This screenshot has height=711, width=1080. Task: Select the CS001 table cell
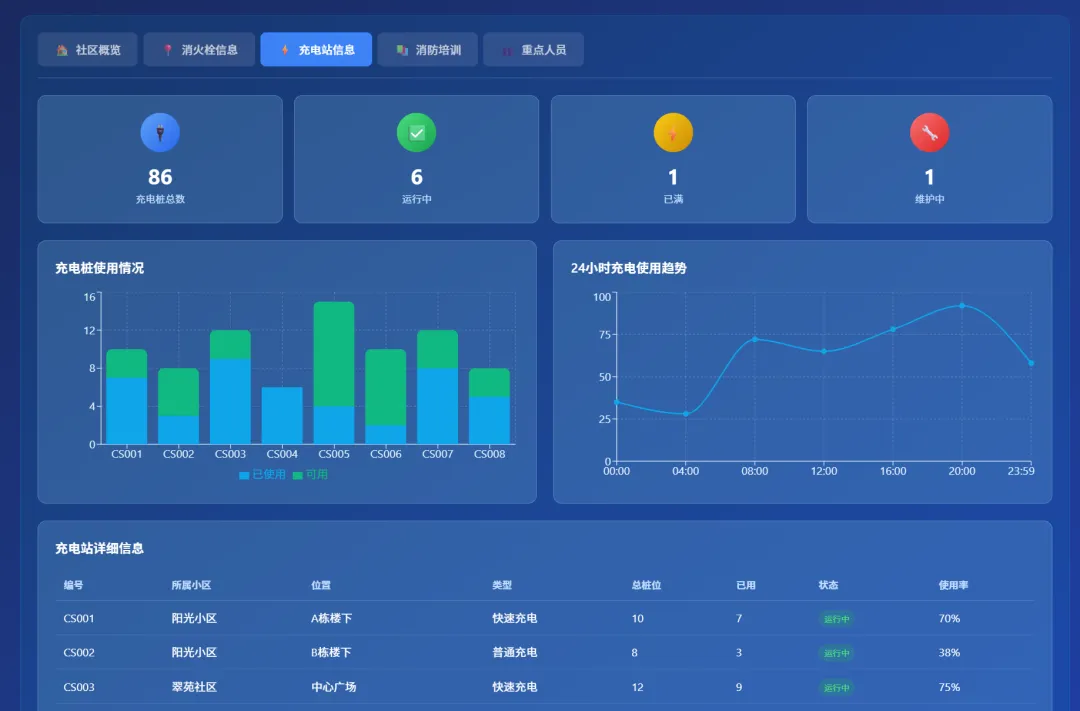tap(79, 619)
